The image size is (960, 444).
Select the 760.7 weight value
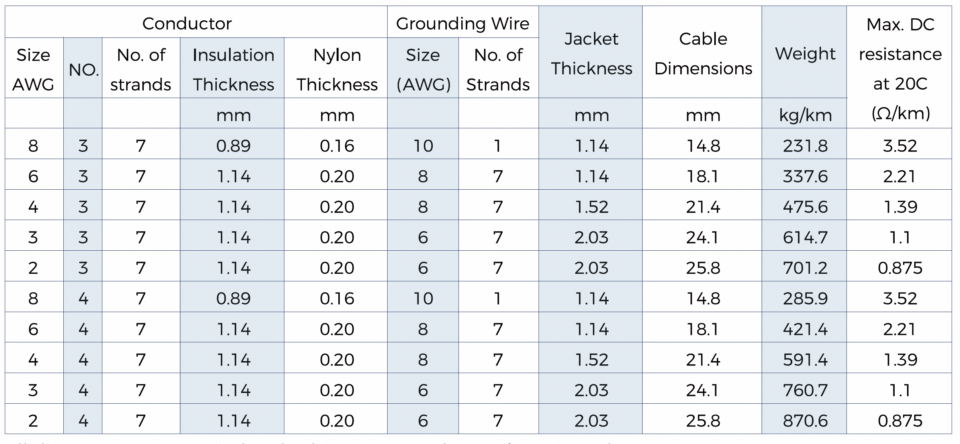(804, 390)
